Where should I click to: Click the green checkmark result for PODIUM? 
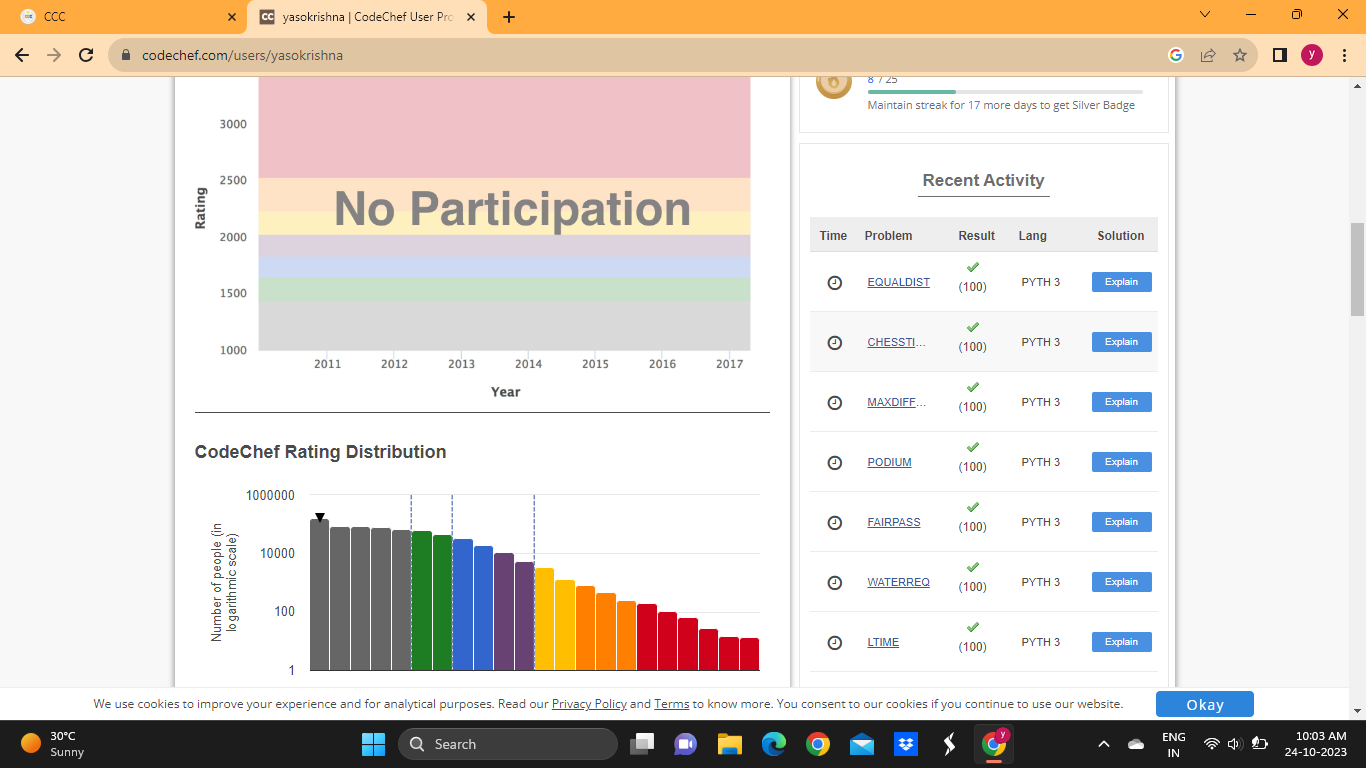(973, 447)
